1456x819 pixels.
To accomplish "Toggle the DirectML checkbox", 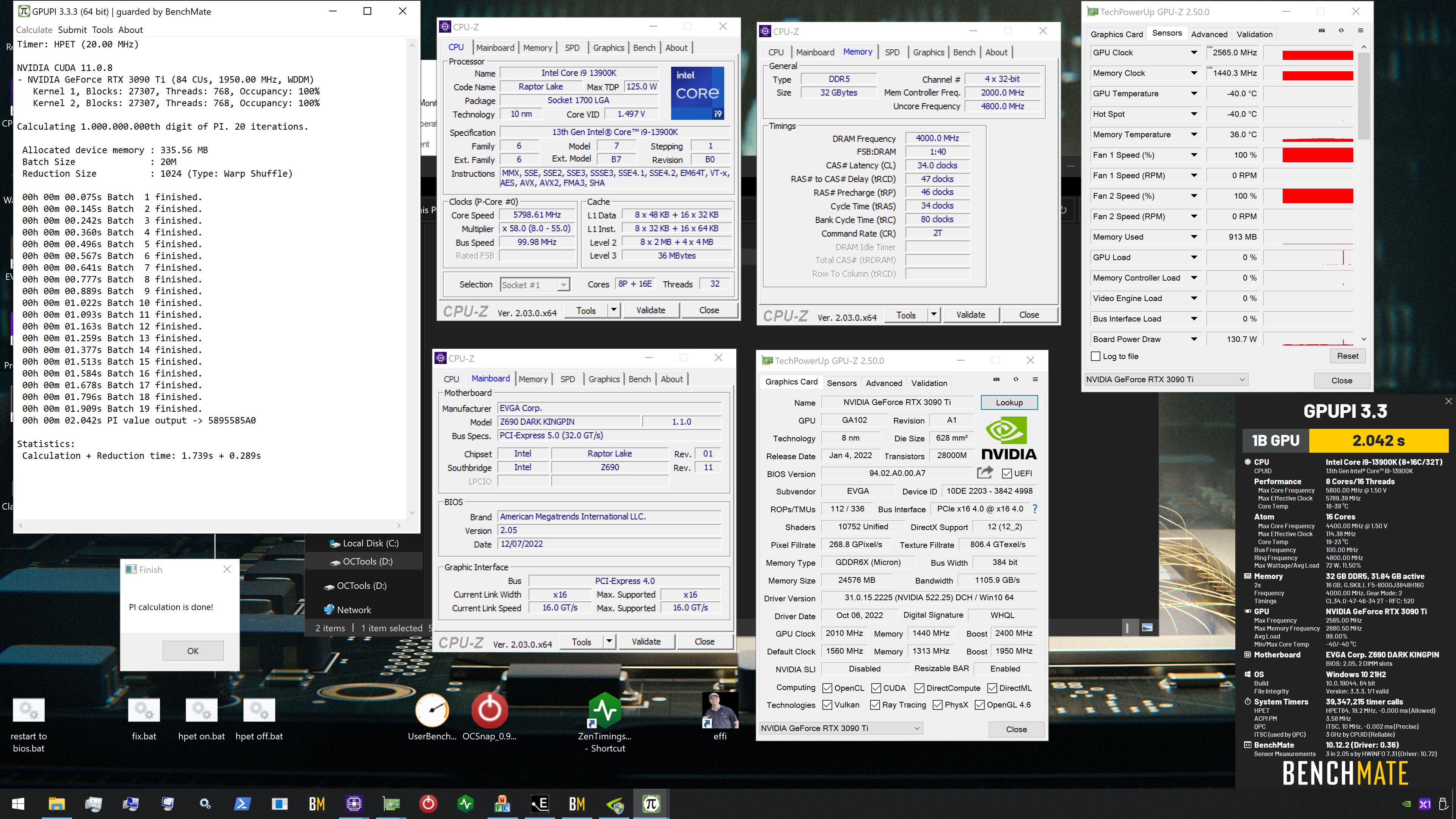I will [x=992, y=688].
